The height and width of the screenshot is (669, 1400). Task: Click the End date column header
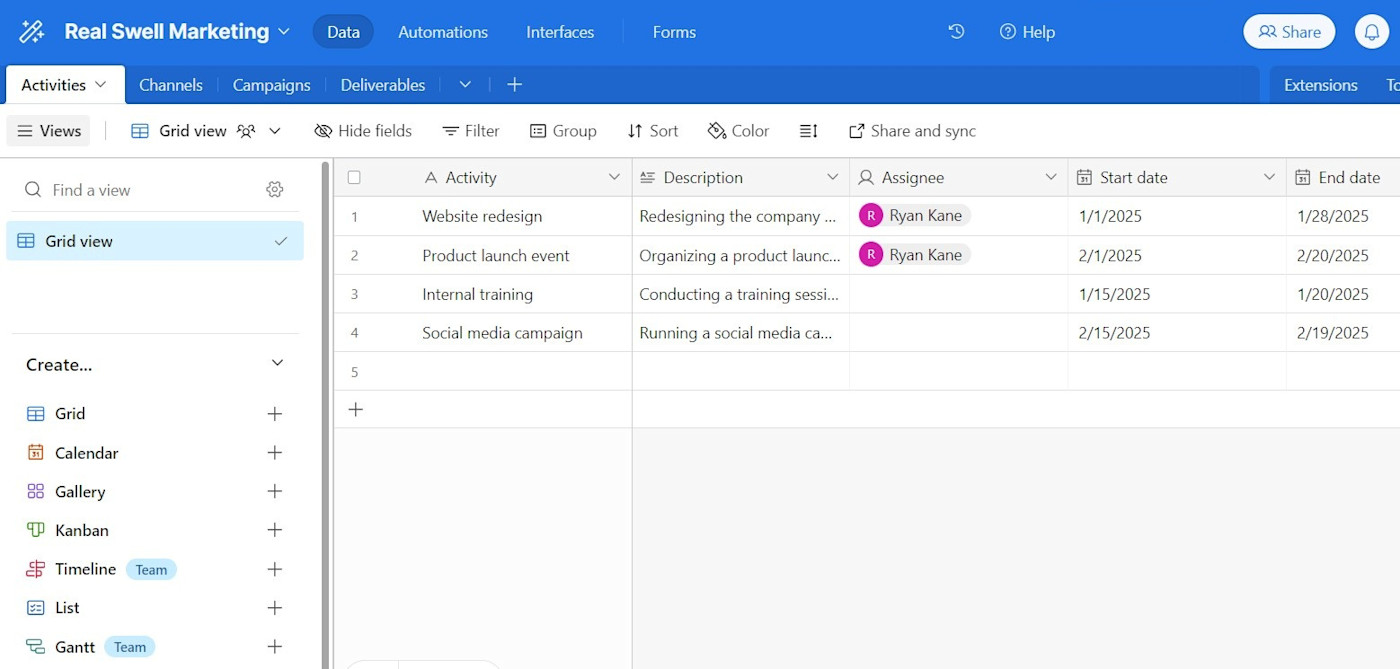point(1343,177)
